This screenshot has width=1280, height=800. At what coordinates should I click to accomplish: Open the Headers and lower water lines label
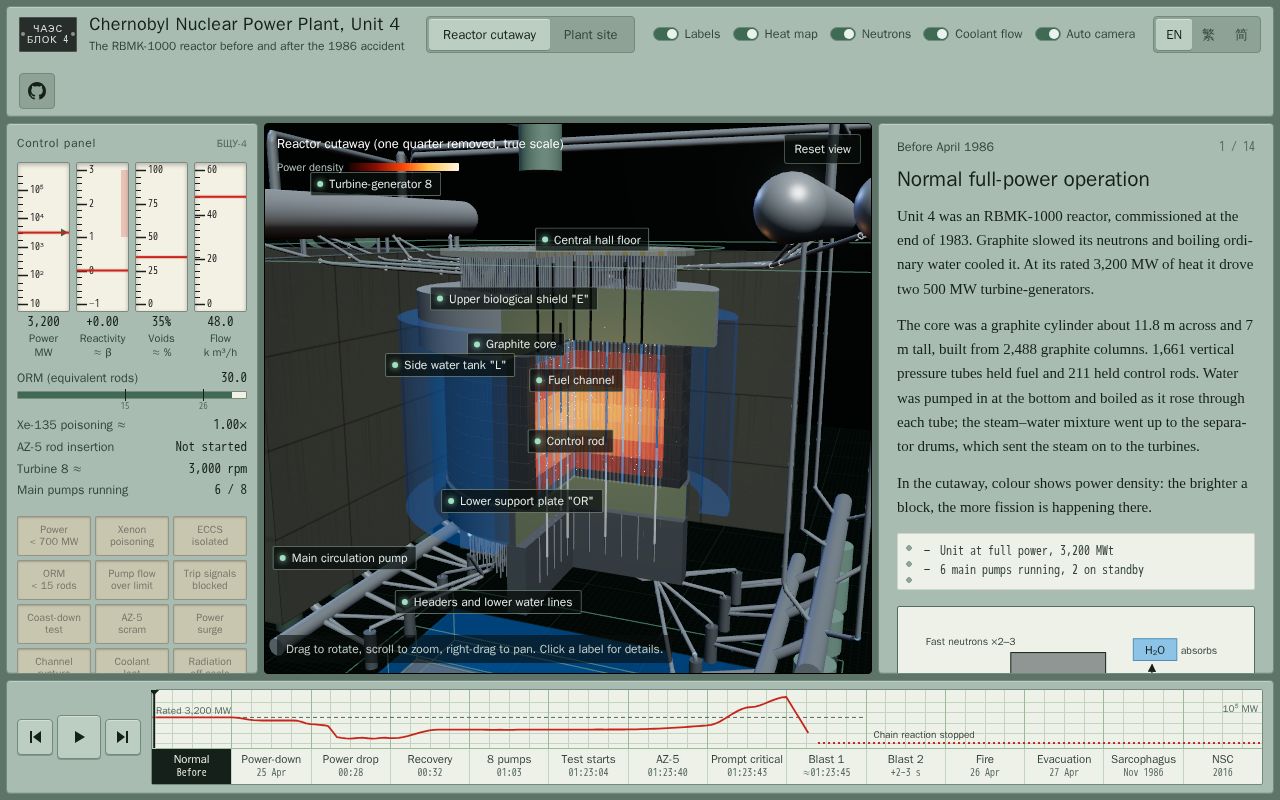click(x=488, y=602)
